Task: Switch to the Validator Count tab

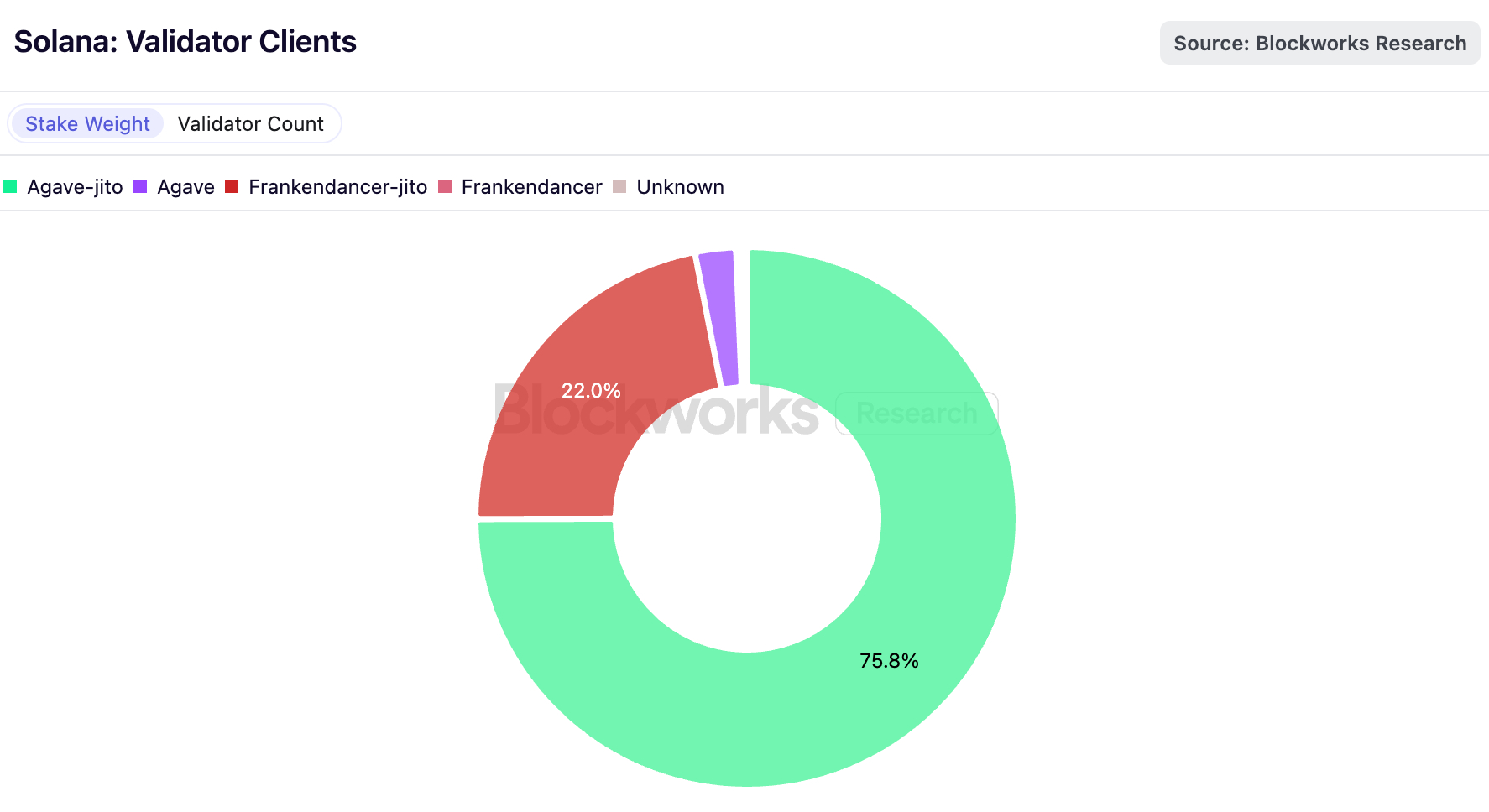Action: click(x=250, y=124)
